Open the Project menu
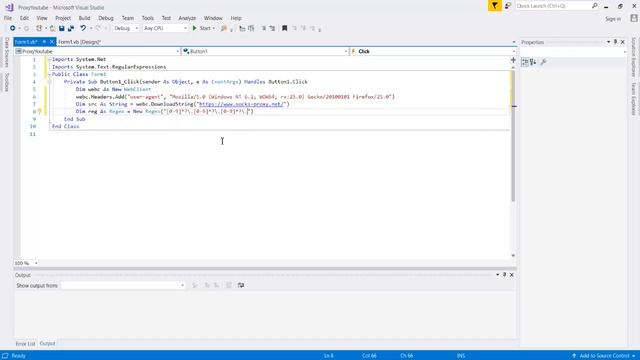The height and width of the screenshot is (360, 640). click(x=63, y=18)
